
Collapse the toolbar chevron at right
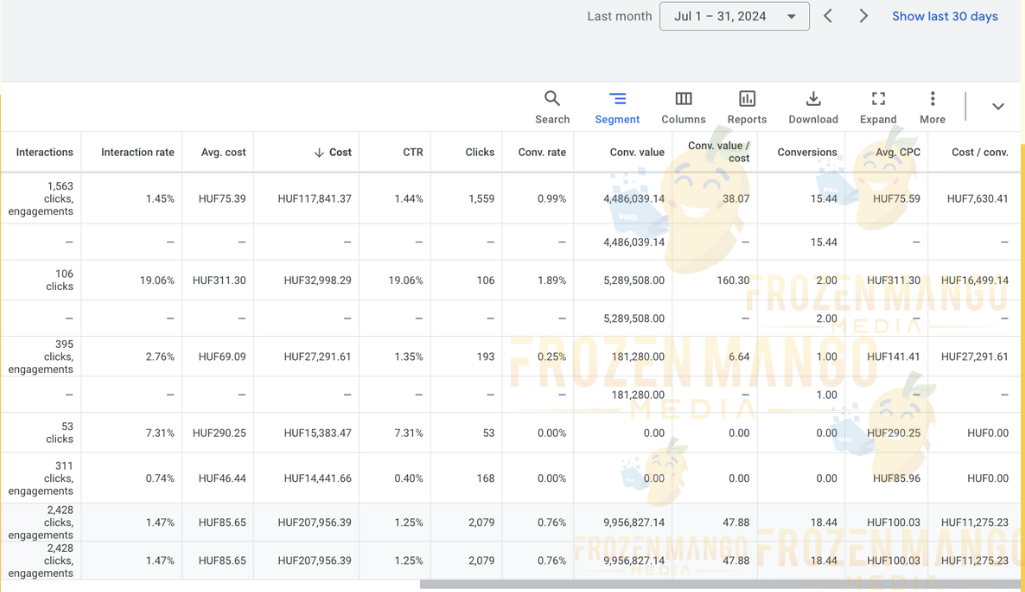coord(997,106)
